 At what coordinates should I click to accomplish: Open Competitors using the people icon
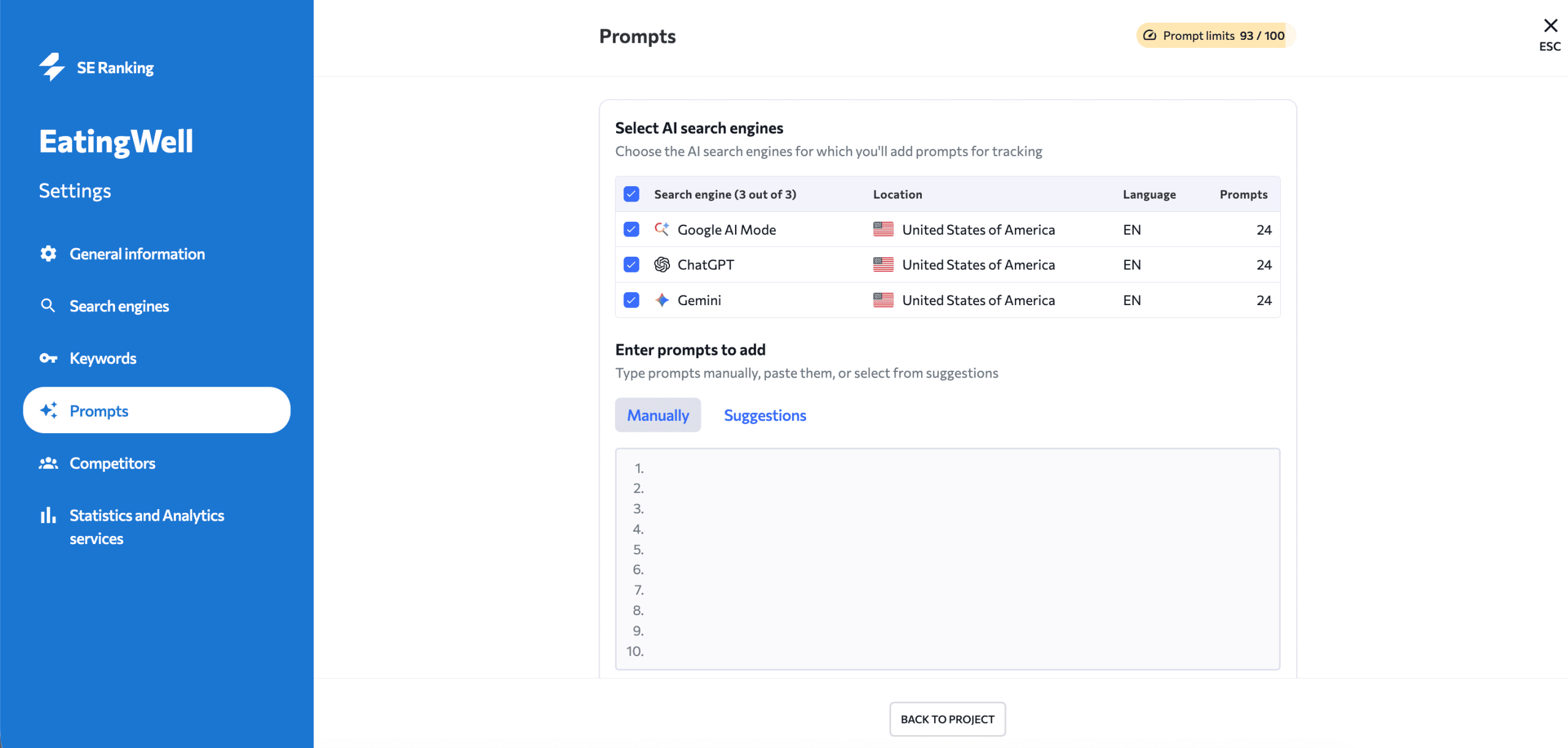48,463
